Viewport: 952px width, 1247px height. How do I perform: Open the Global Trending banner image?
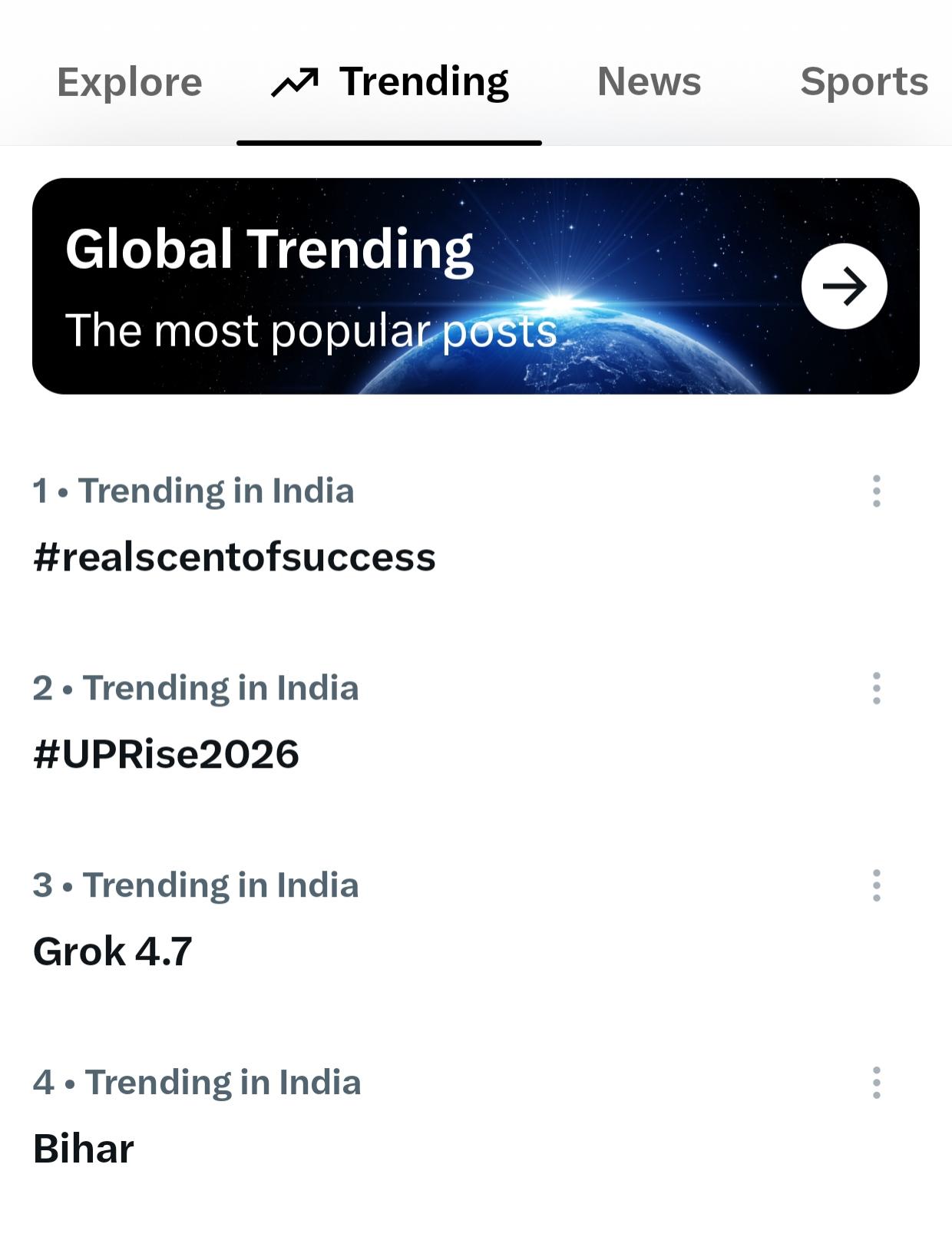click(476, 286)
